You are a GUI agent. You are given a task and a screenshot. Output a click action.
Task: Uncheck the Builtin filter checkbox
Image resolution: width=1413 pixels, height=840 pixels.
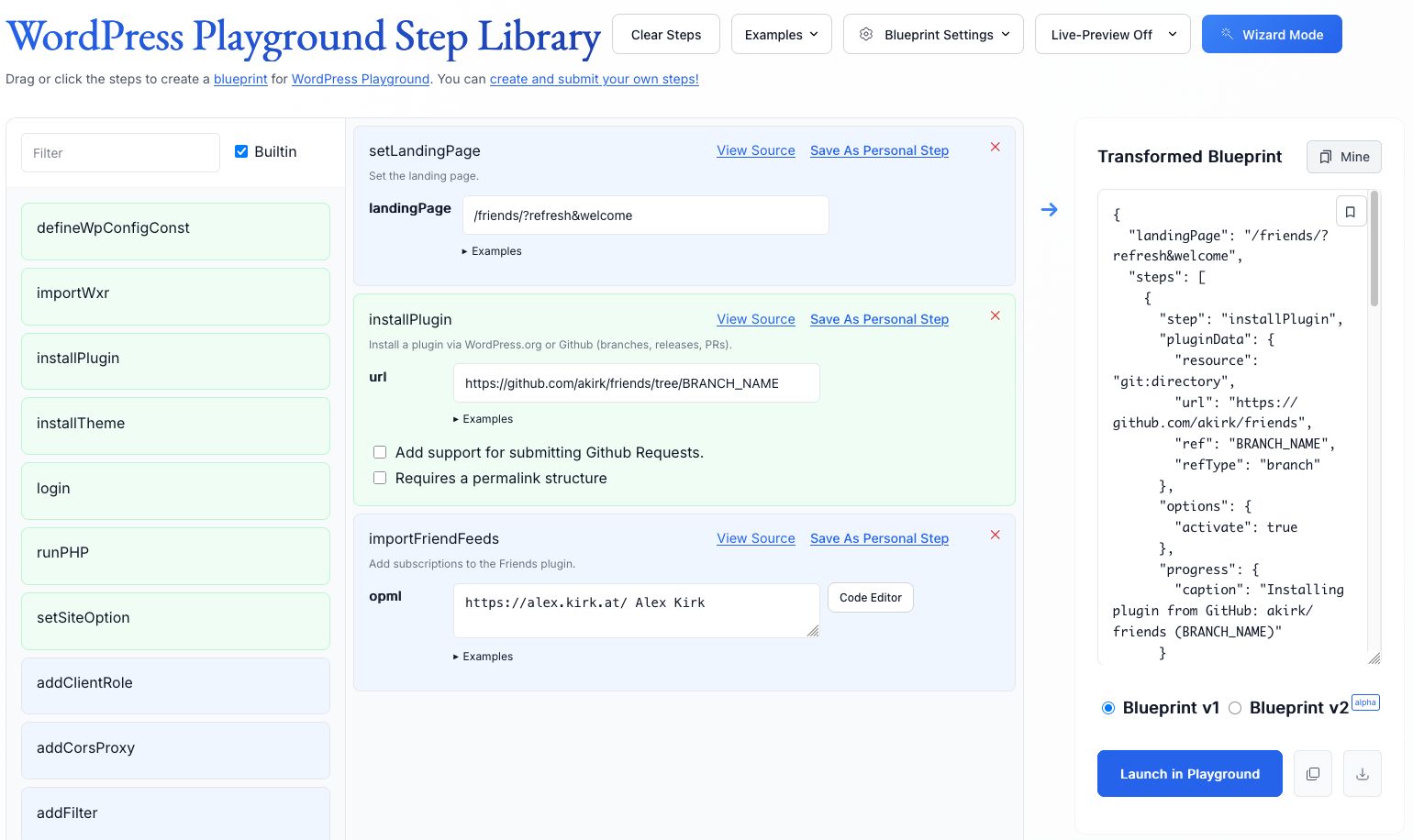click(x=240, y=151)
